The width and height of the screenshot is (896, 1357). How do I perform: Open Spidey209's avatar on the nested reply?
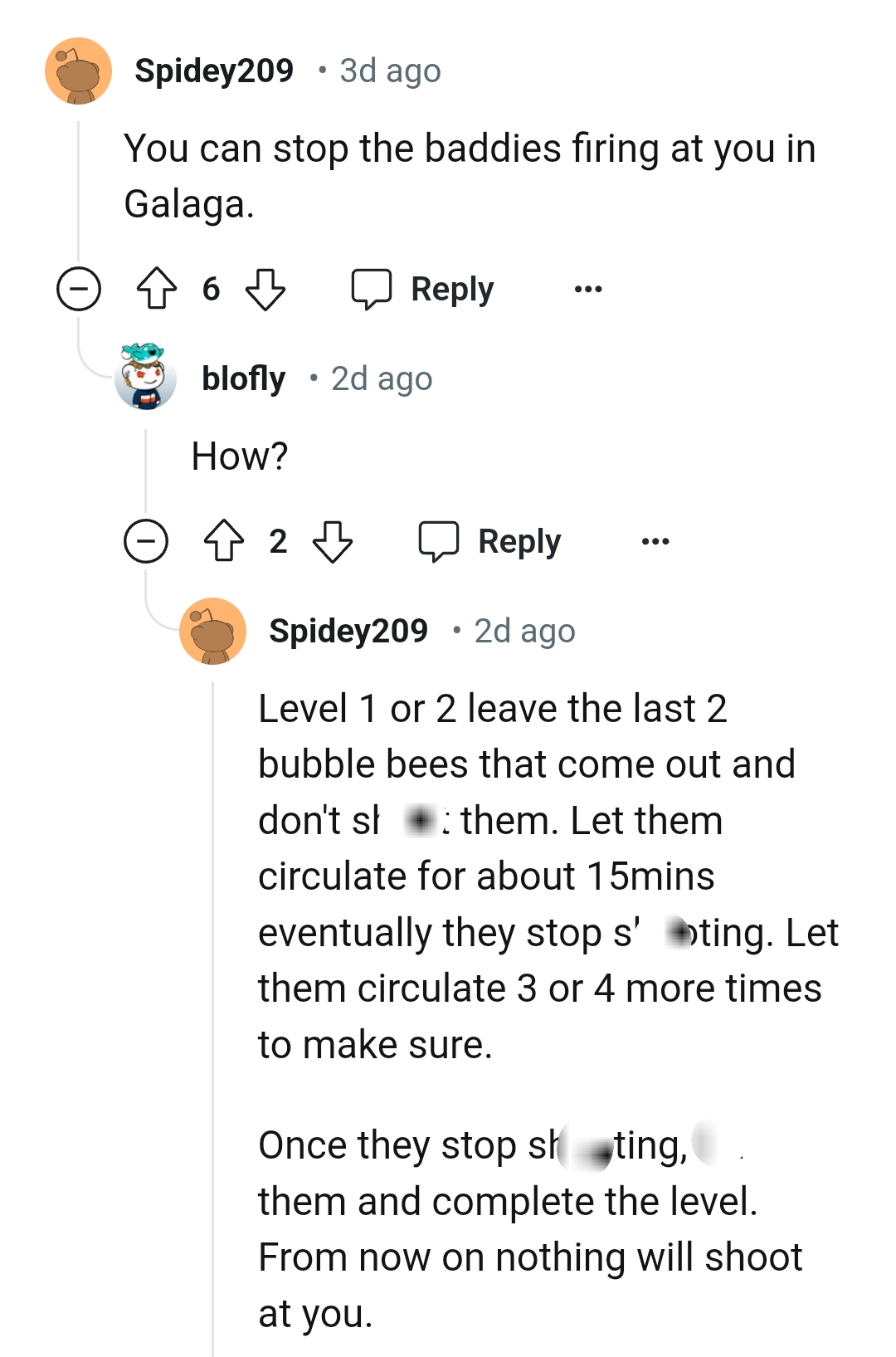tap(213, 631)
